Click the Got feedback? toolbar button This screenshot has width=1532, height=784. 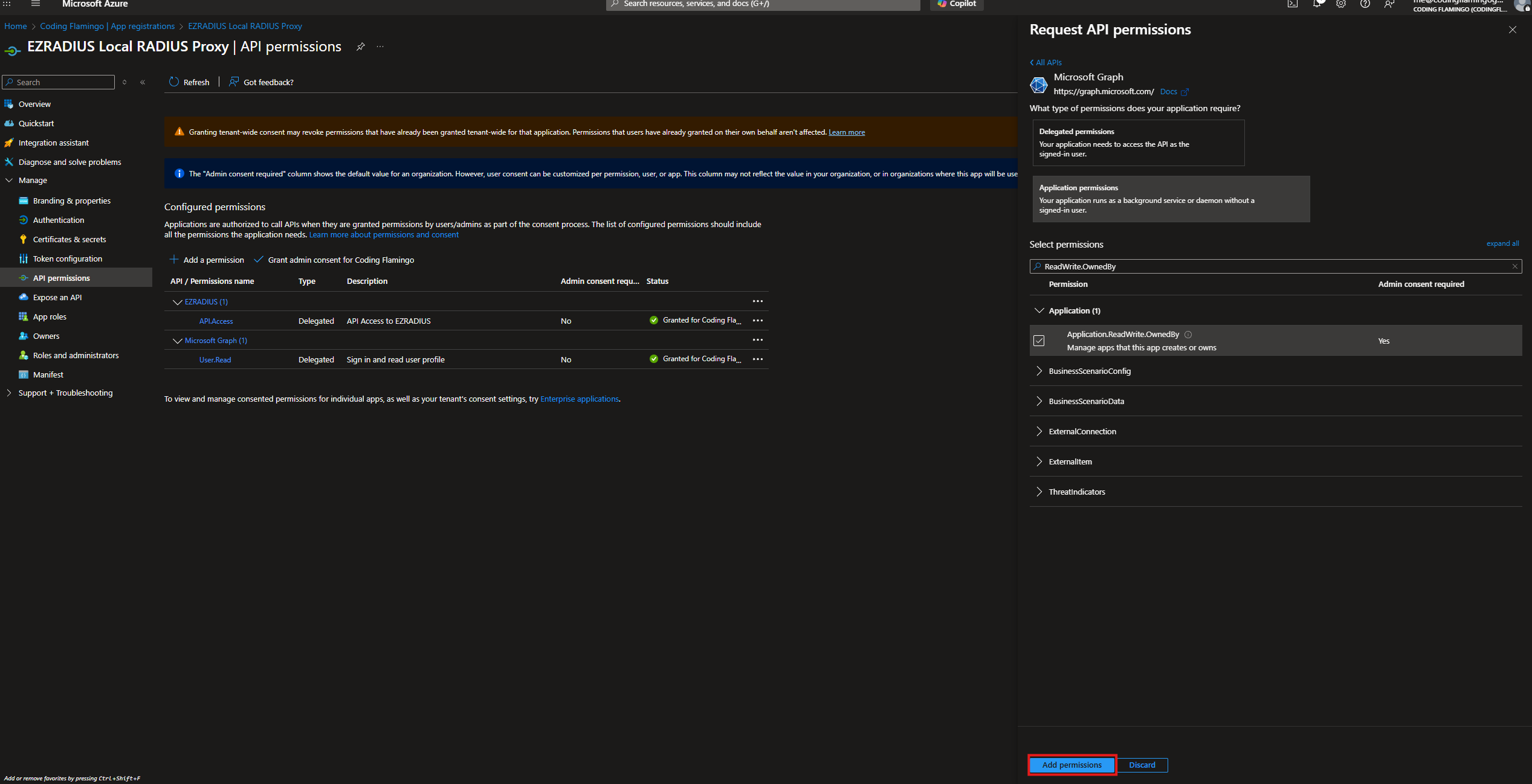click(261, 82)
